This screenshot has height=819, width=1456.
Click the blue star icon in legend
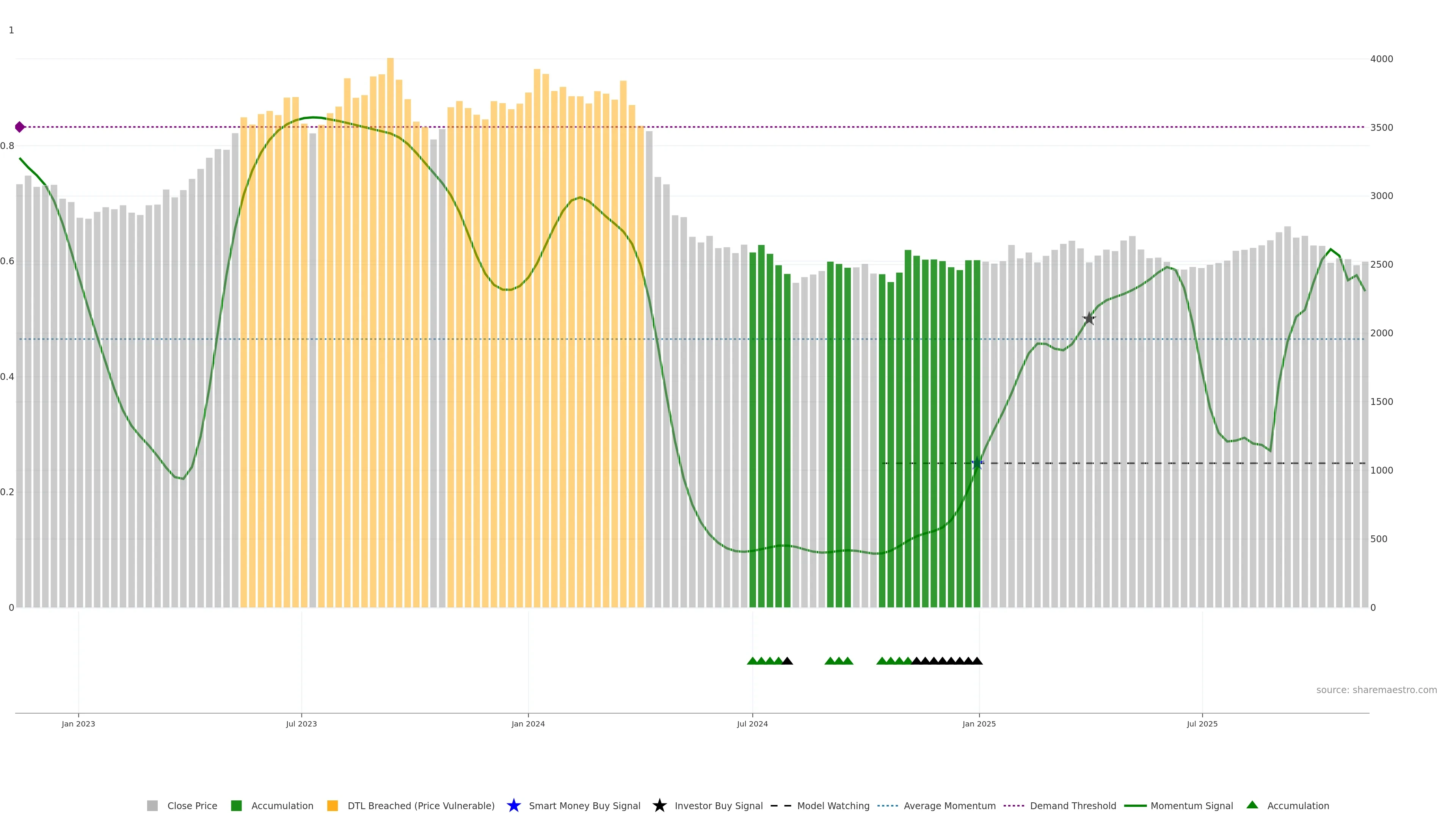tap(513, 805)
